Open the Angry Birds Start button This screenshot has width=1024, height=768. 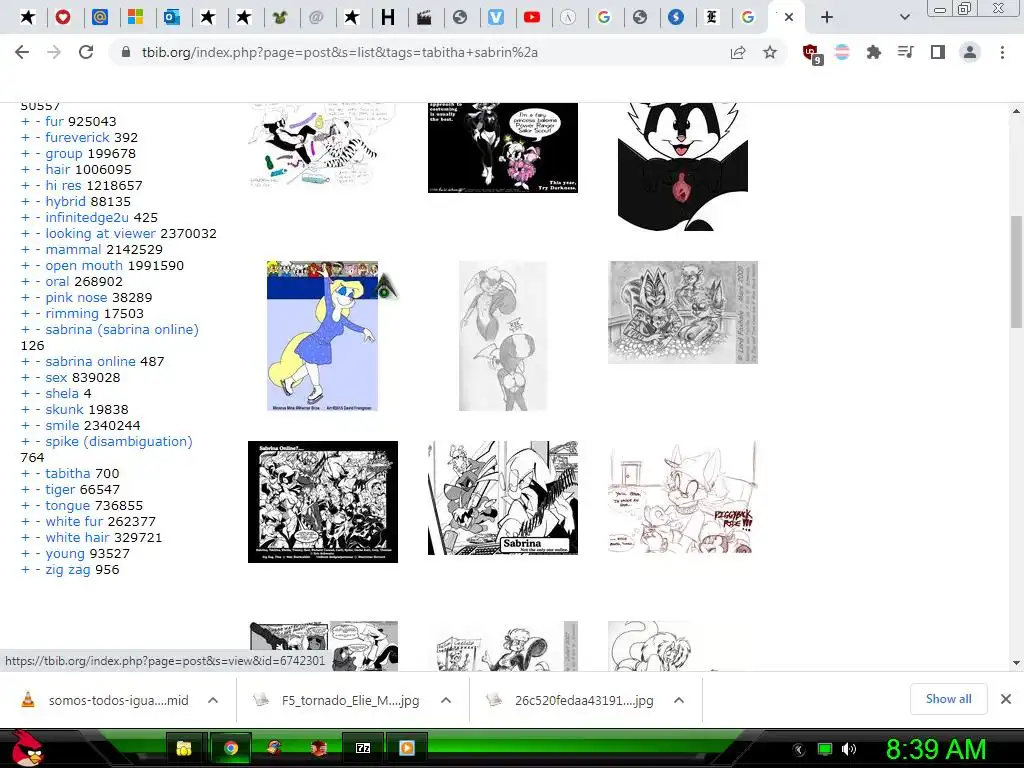pos(28,748)
